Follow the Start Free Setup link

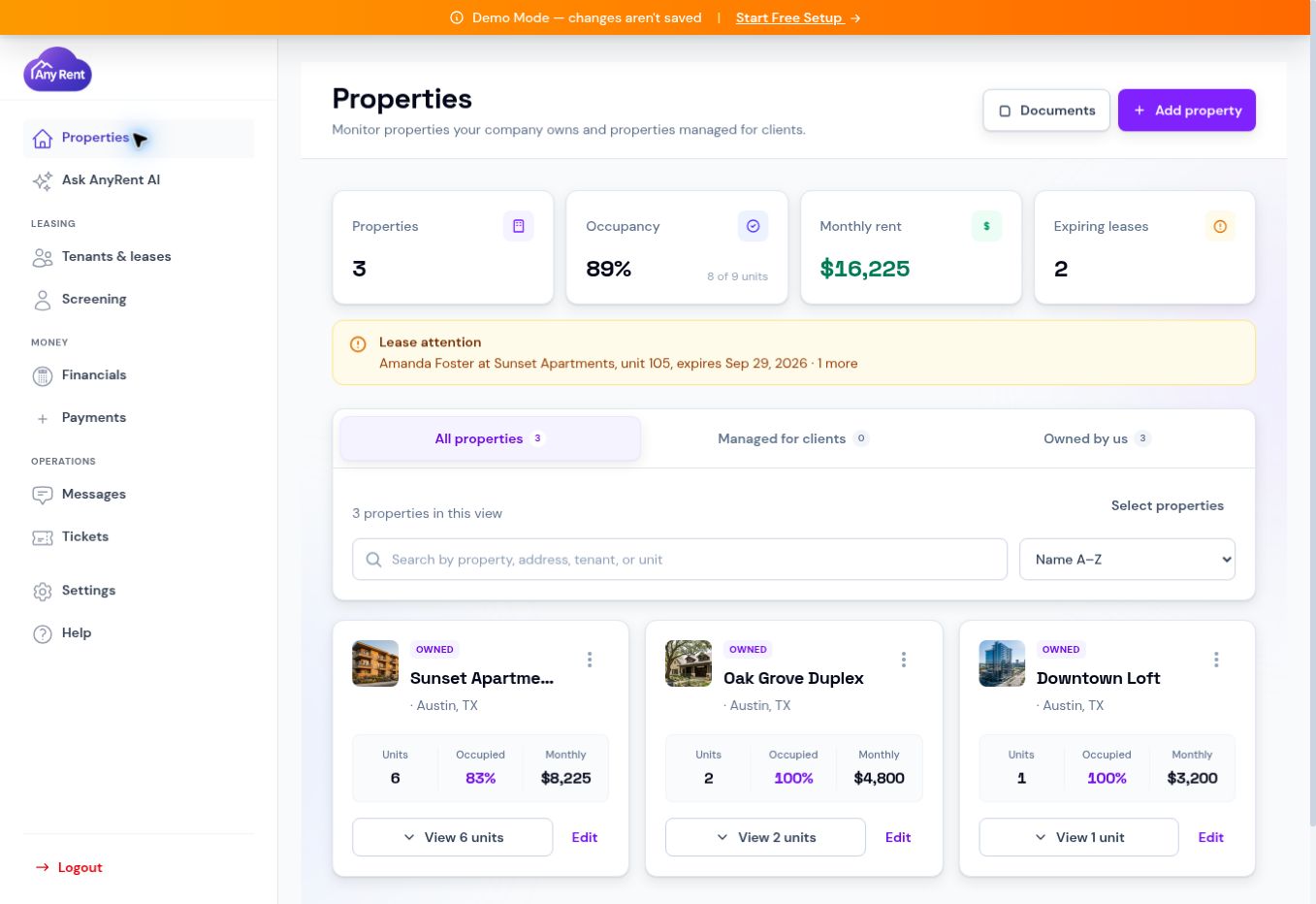798,17
